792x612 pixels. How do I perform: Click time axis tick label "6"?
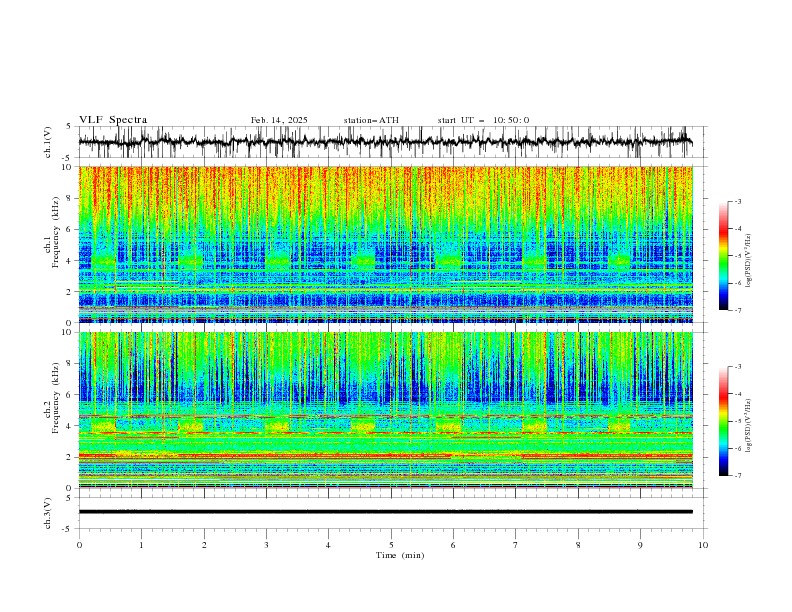coord(453,545)
